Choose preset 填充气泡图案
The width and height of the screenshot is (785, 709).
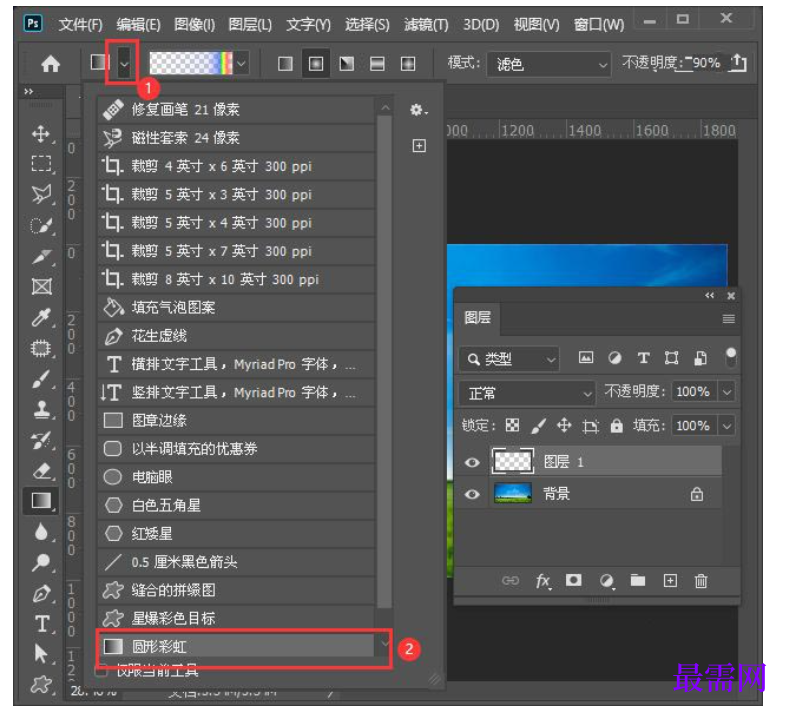click(236, 307)
